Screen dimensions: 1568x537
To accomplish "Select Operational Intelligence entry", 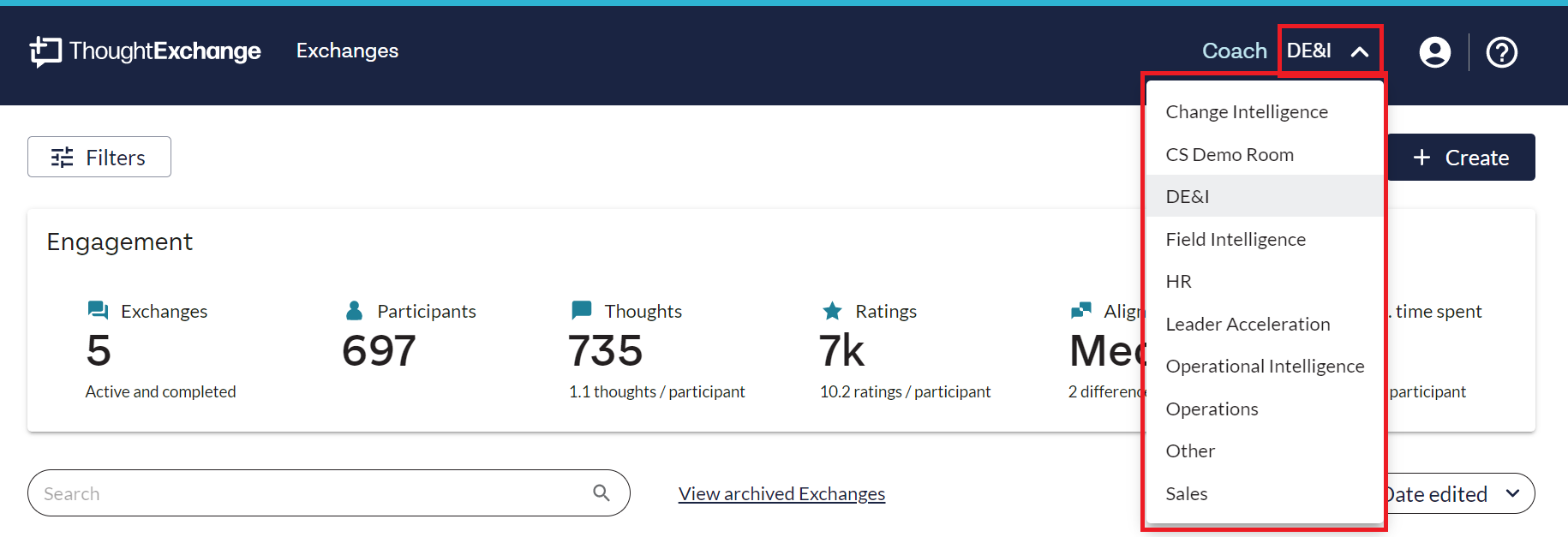I will pos(1265,367).
